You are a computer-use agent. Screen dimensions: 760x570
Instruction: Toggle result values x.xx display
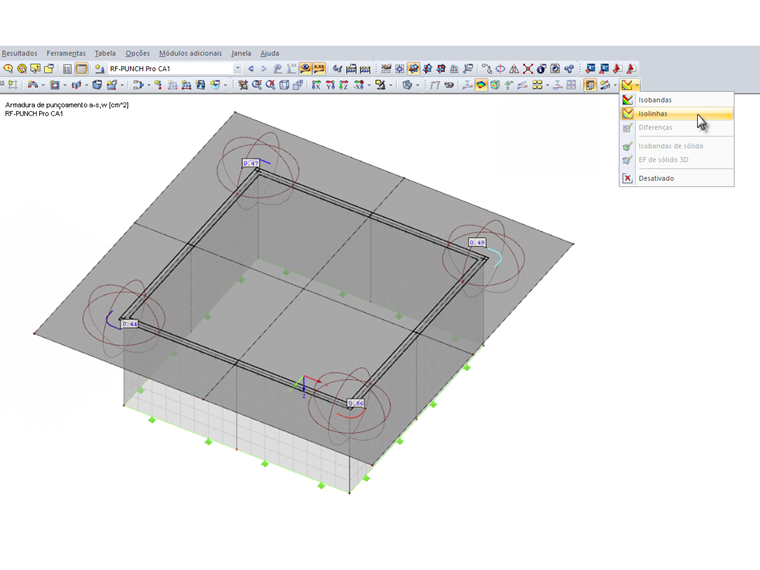tap(319, 68)
